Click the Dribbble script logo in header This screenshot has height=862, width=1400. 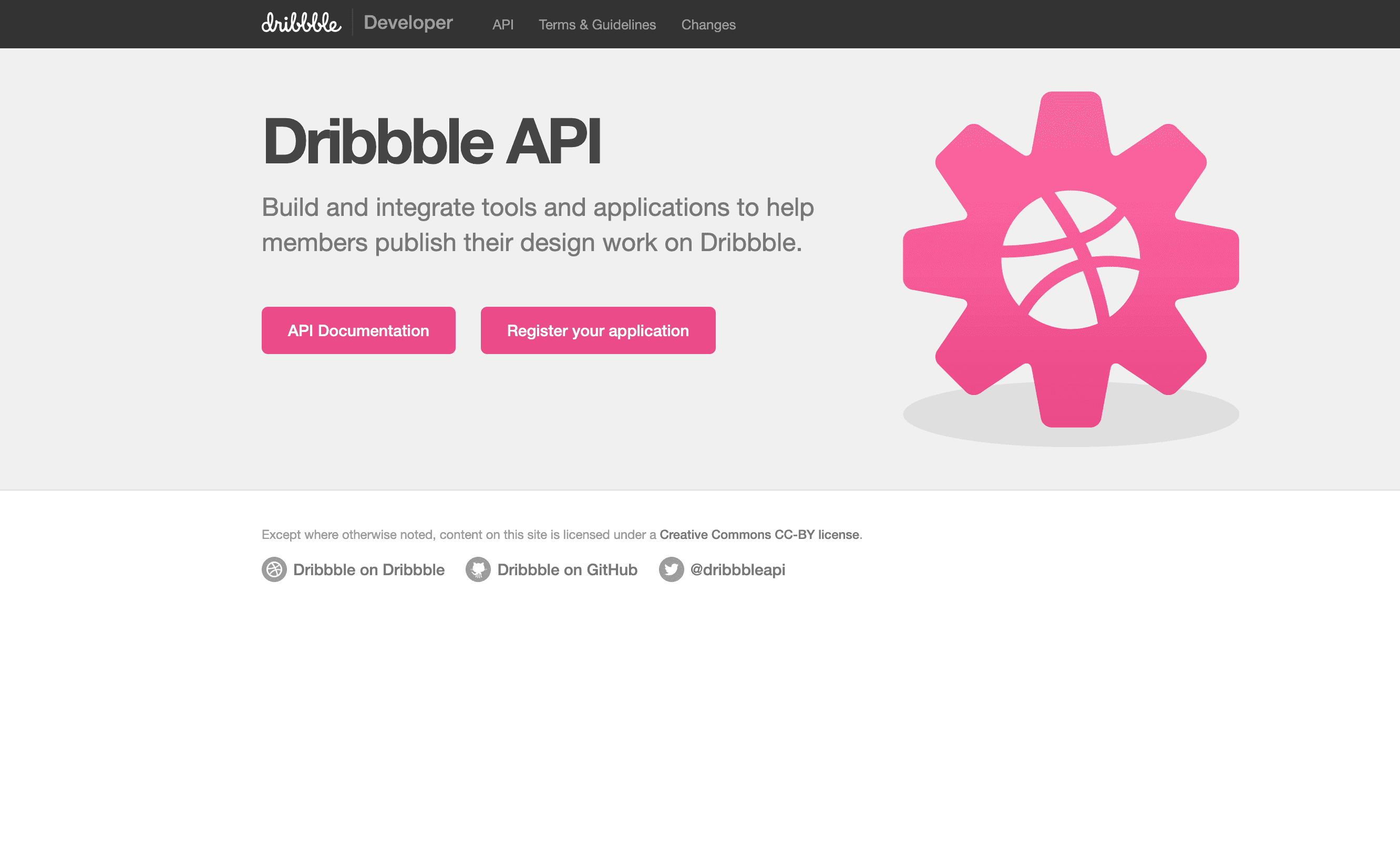[x=301, y=23]
